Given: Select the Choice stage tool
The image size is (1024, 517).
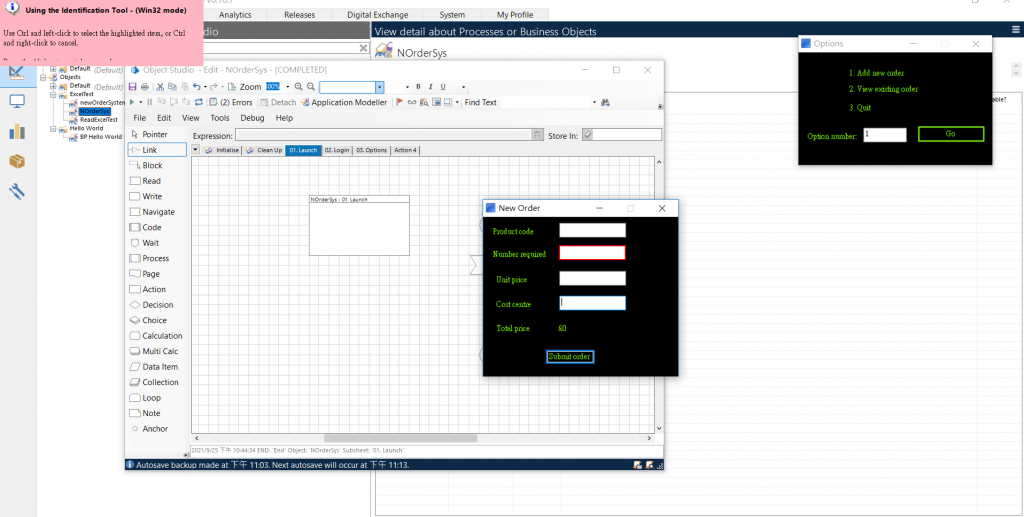Looking at the screenshot, I should pos(157,321).
